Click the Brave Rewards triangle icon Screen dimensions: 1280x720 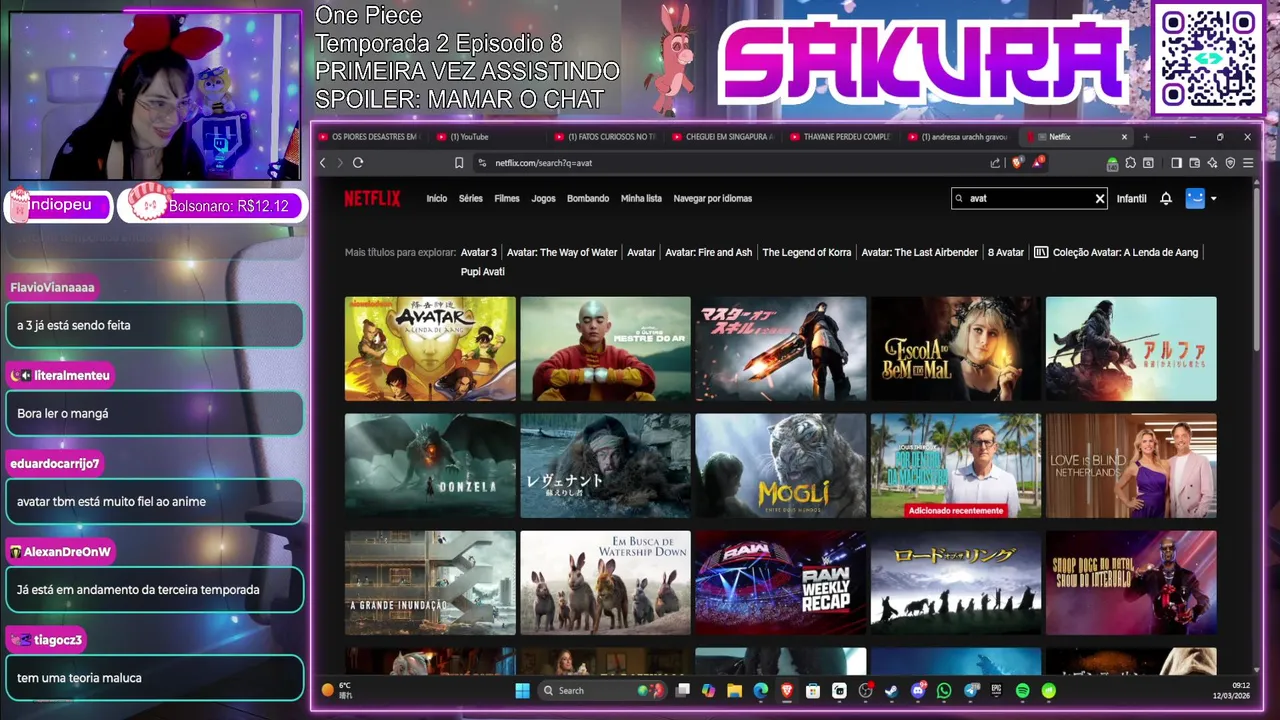point(1039,161)
